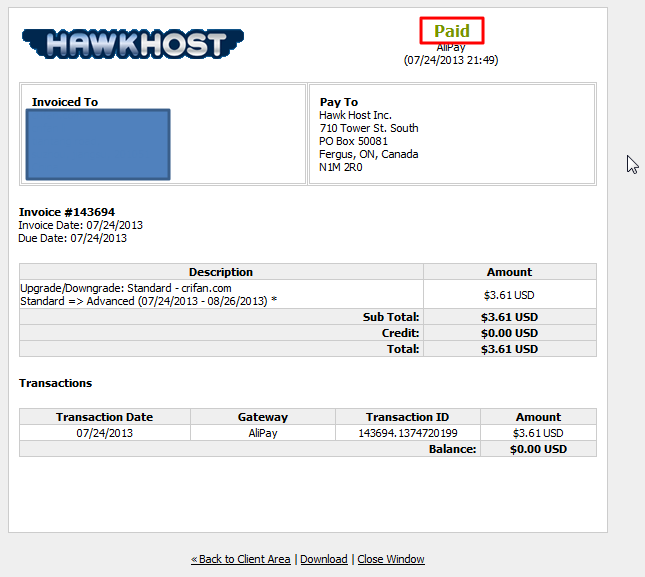Click the Back to Client Area link
Screen dimensions: 645x577
pos(241,559)
